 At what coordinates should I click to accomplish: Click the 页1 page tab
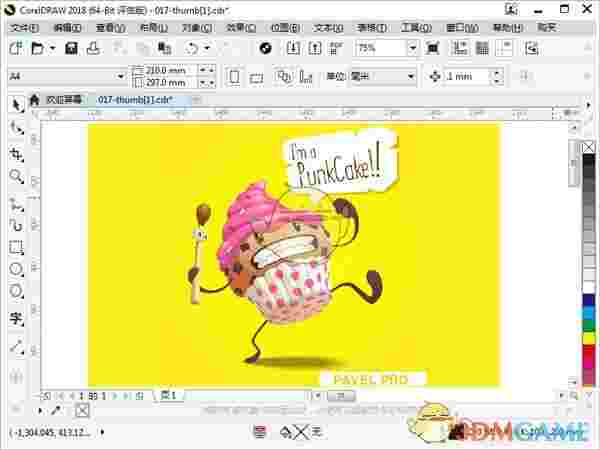(168, 395)
